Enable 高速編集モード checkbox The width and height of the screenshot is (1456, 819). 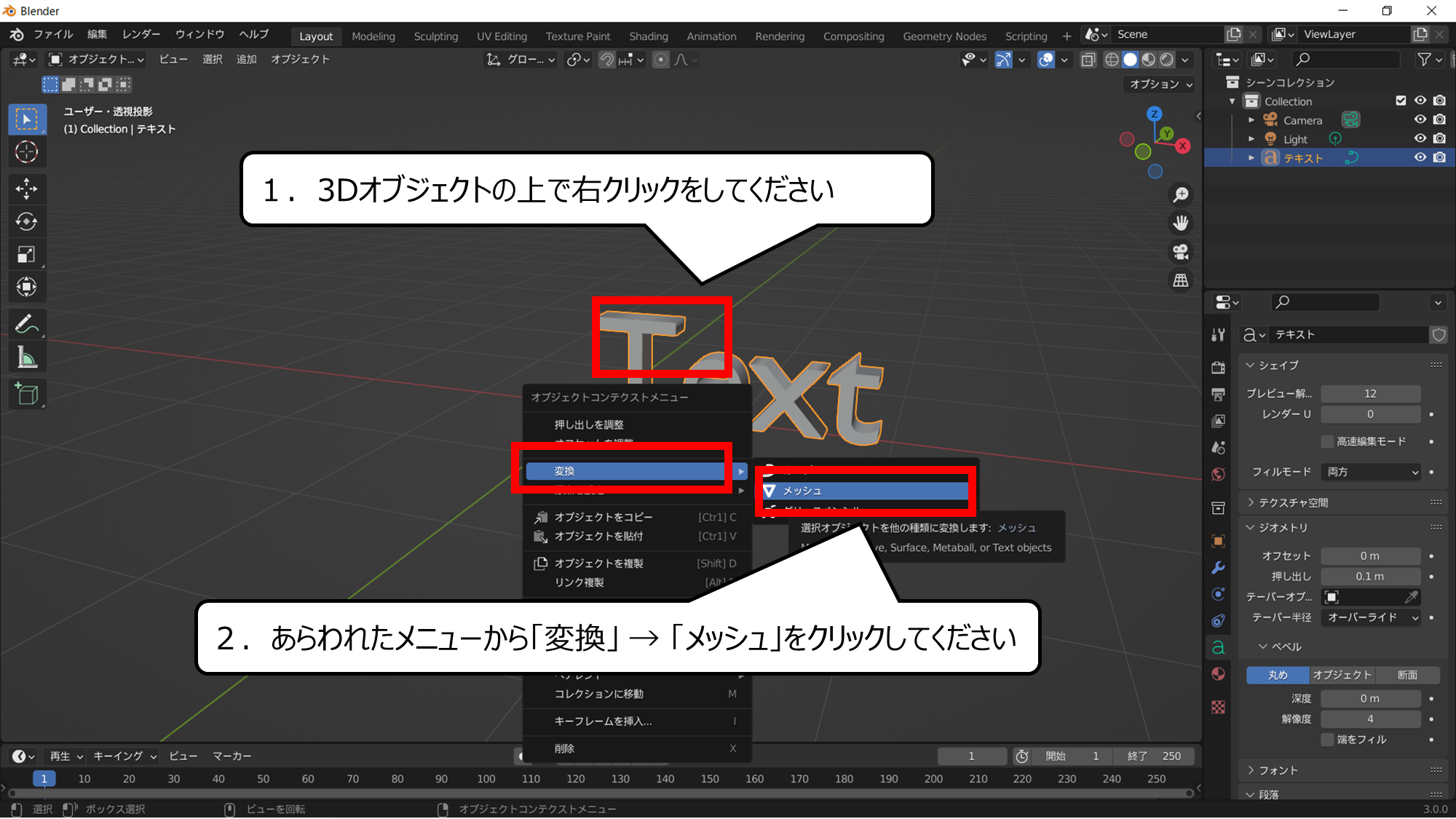click(1327, 441)
